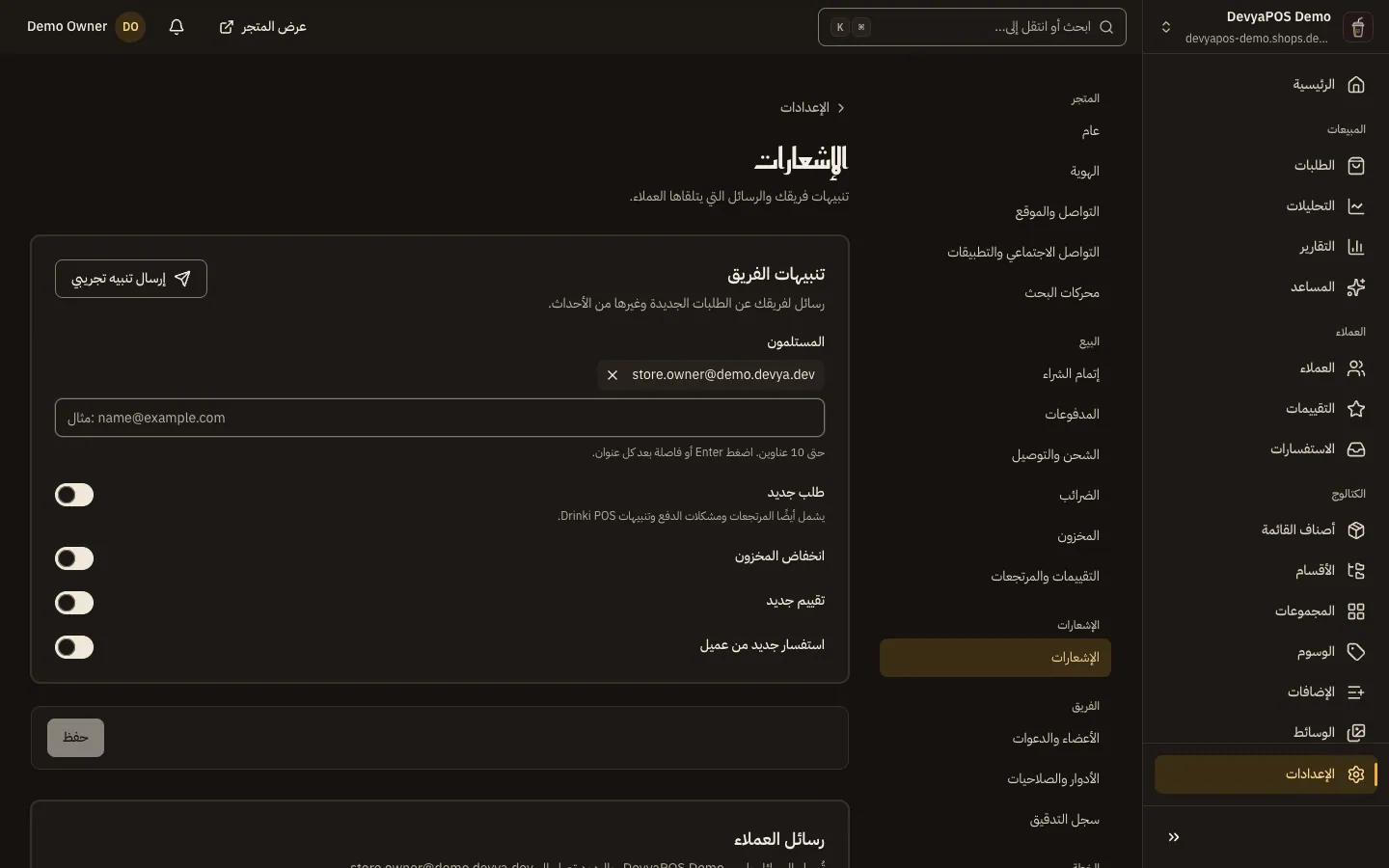Click the إرسال تنبيه تجريبي button
This screenshot has width=1389, height=868.
(x=131, y=279)
